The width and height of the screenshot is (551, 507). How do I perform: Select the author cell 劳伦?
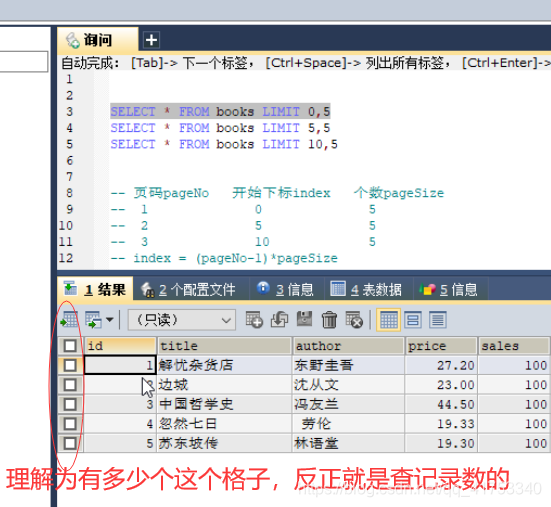pyautogui.click(x=348, y=424)
